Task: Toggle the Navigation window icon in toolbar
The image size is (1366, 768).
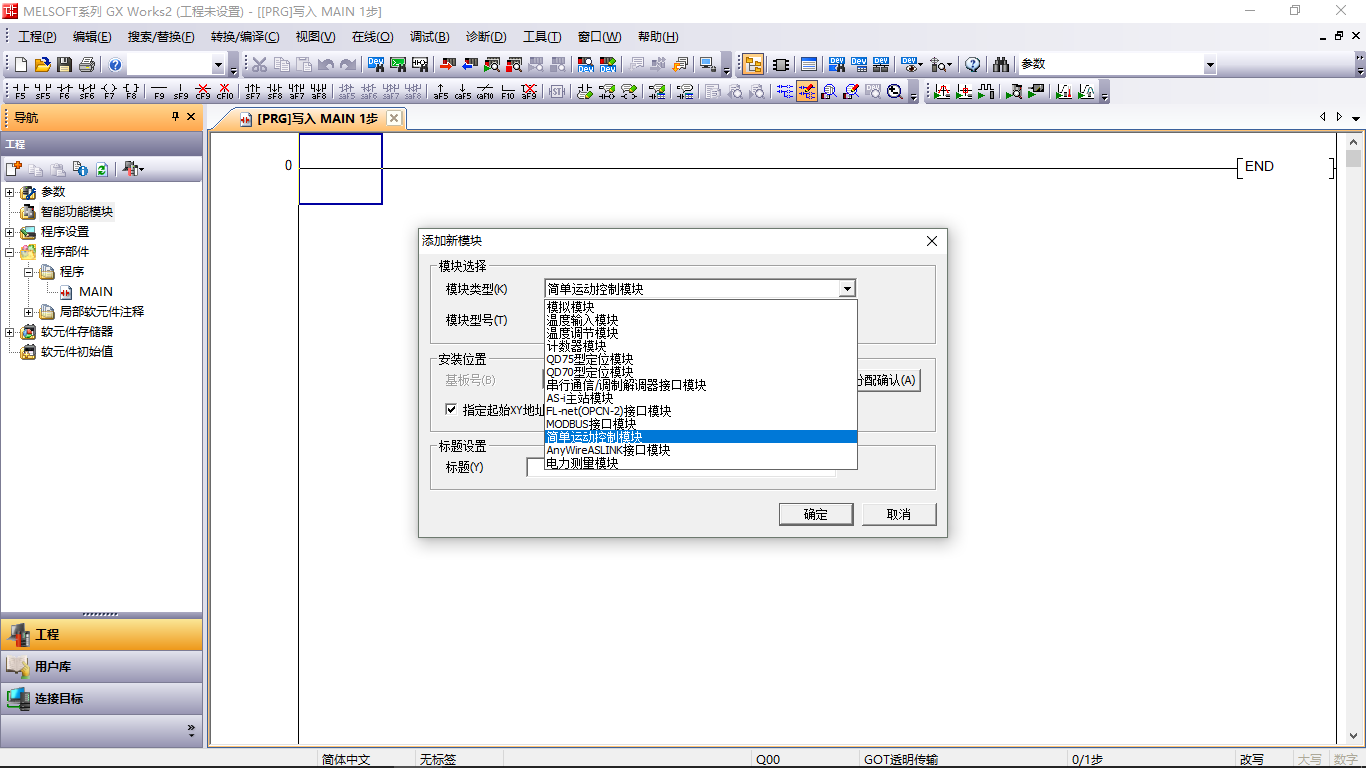Action: pyautogui.click(x=753, y=65)
